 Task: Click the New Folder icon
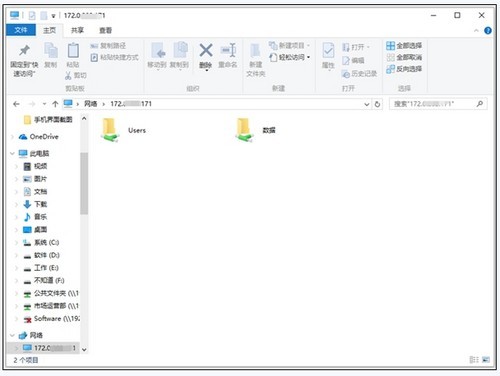pos(255,51)
